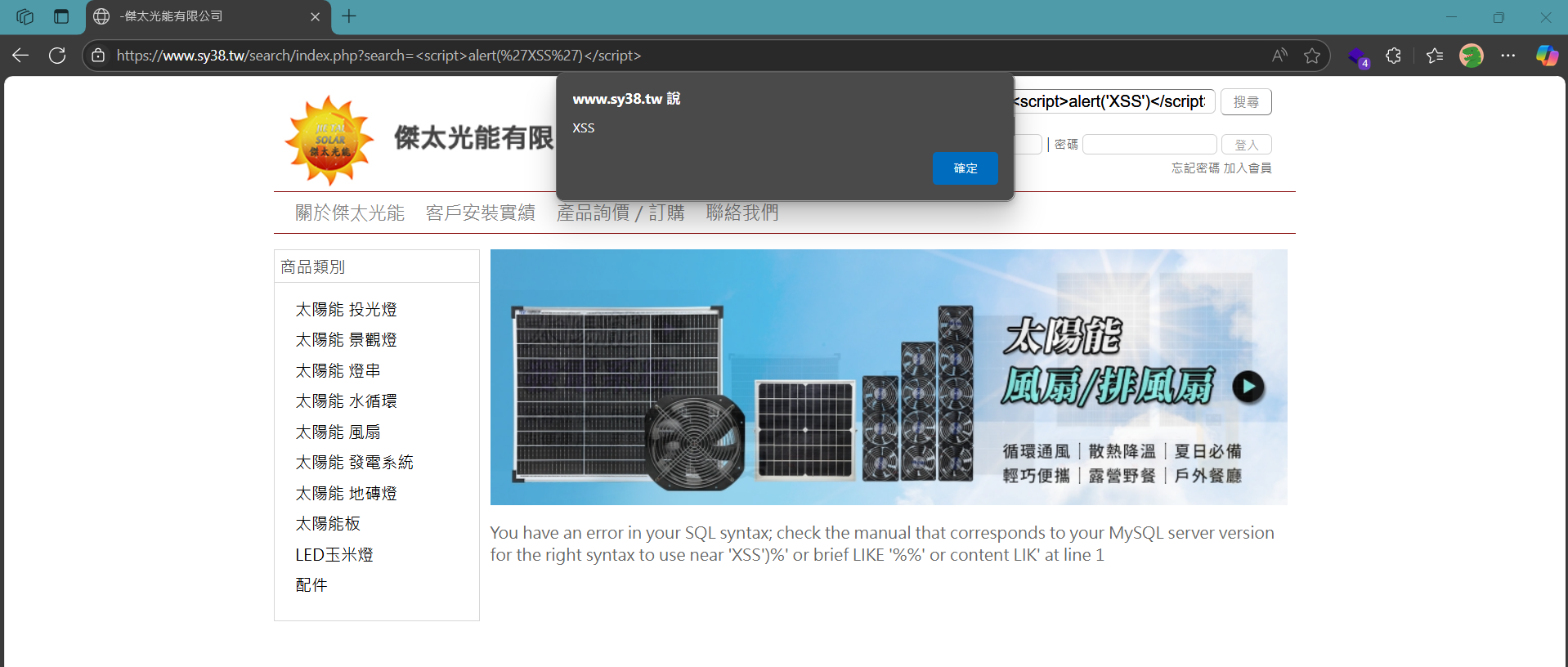Select 太陽能板 category
Viewport: 1568px width, 667px height.
pyautogui.click(x=328, y=524)
